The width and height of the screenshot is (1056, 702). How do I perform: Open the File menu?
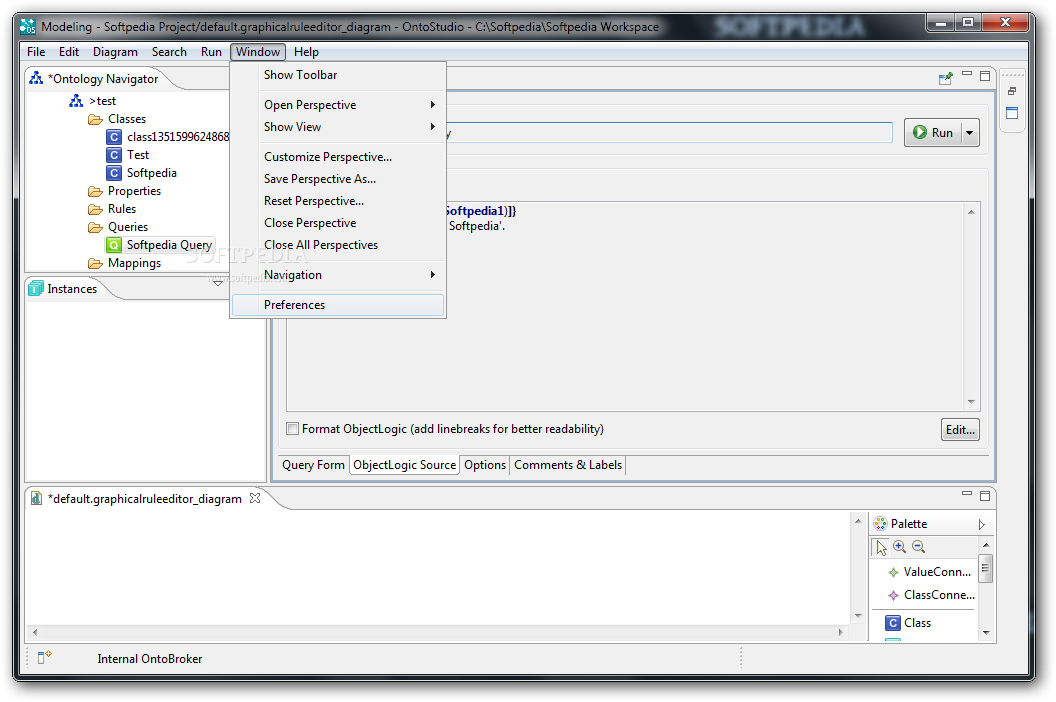(x=36, y=52)
